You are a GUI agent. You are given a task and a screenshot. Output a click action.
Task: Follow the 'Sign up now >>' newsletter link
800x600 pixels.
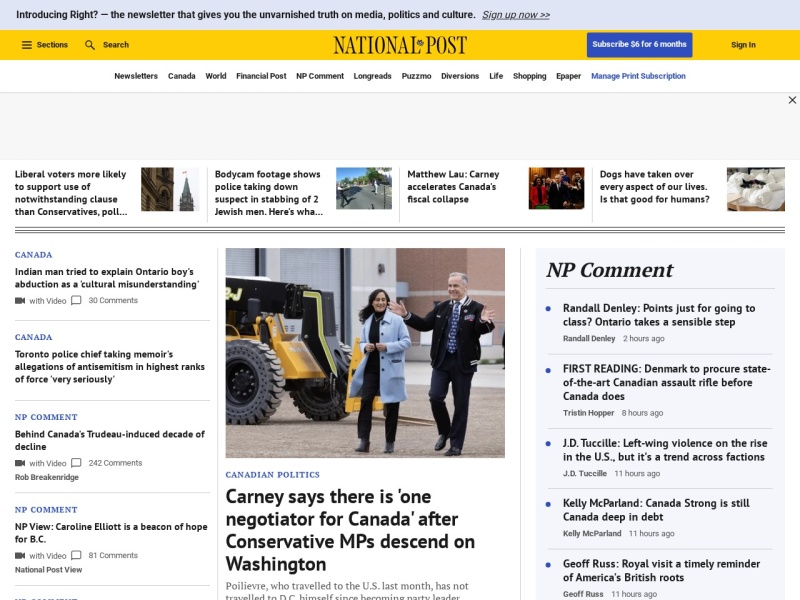click(516, 15)
